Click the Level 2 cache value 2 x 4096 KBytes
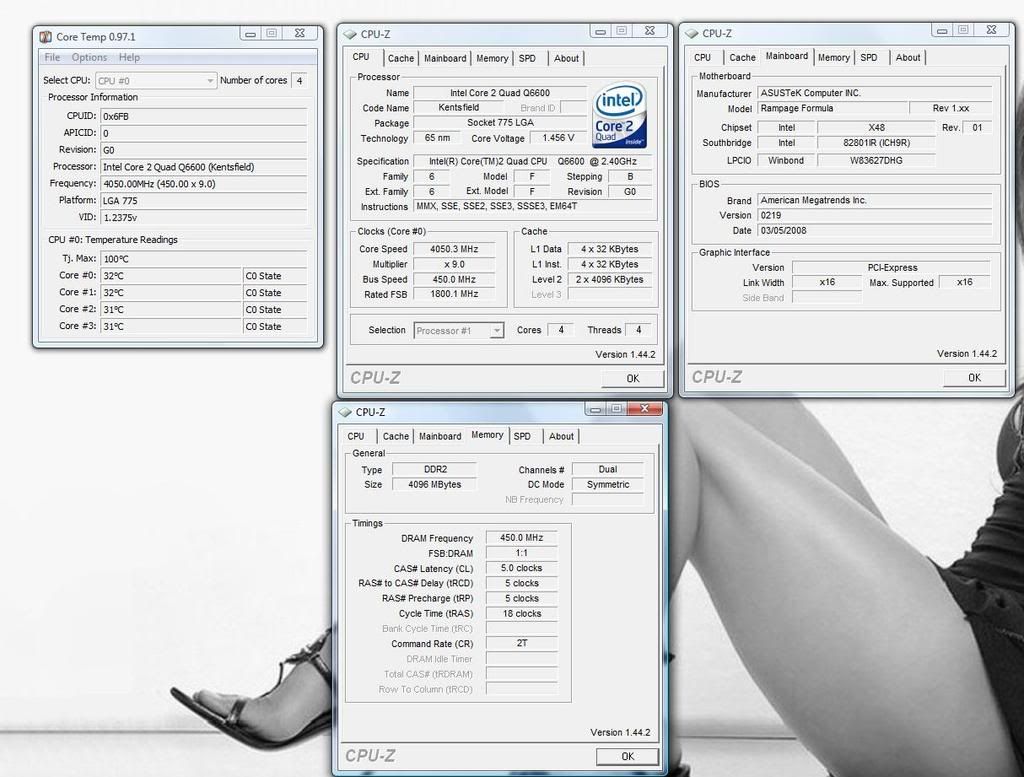The width and height of the screenshot is (1024, 777). (x=609, y=279)
